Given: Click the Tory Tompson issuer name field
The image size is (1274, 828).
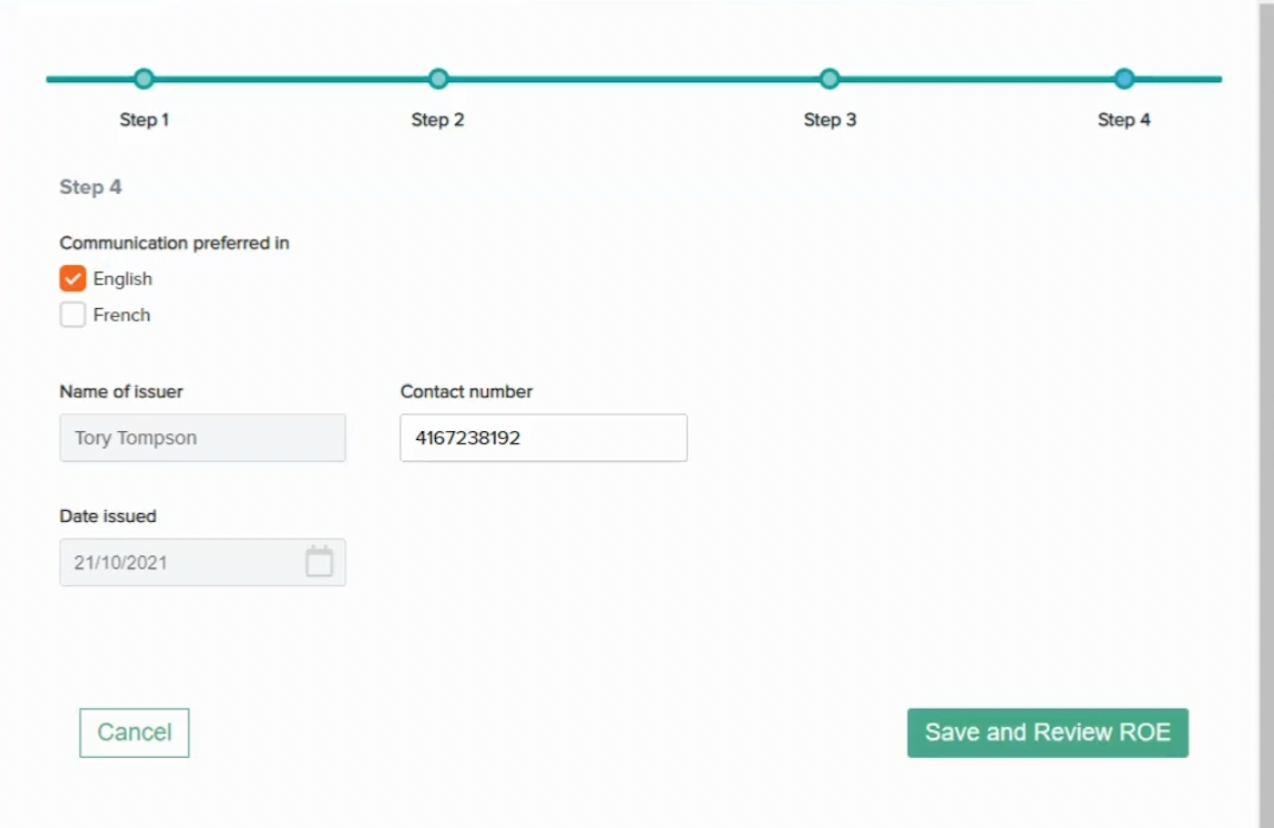Looking at the screenshot, I should tap(203, 438).
